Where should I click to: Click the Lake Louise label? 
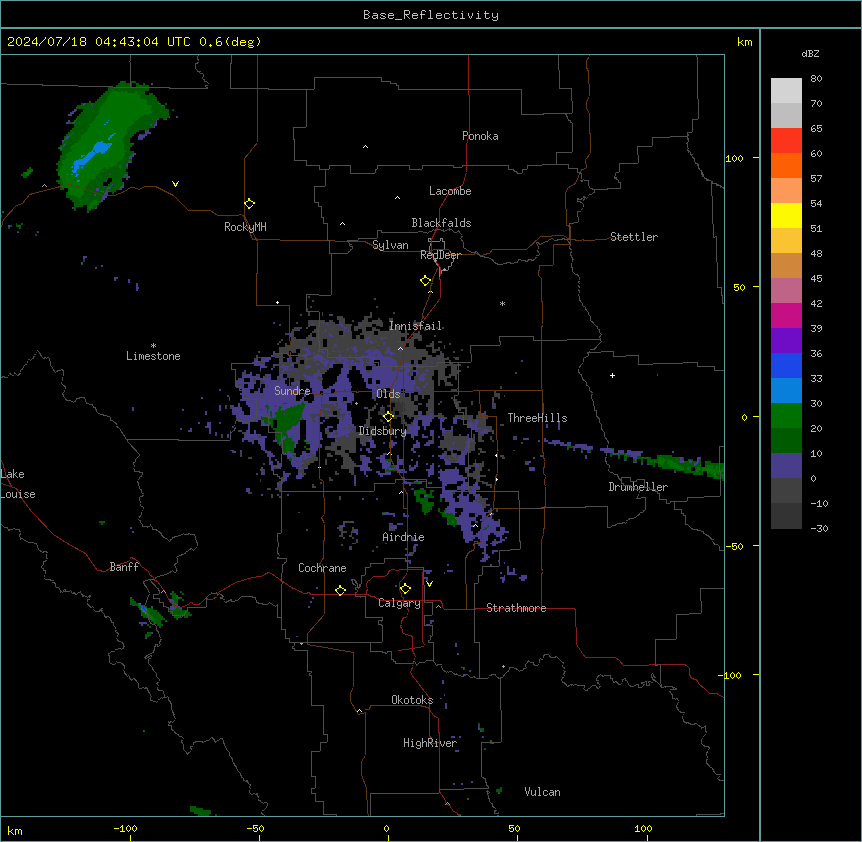coord(18,484)
